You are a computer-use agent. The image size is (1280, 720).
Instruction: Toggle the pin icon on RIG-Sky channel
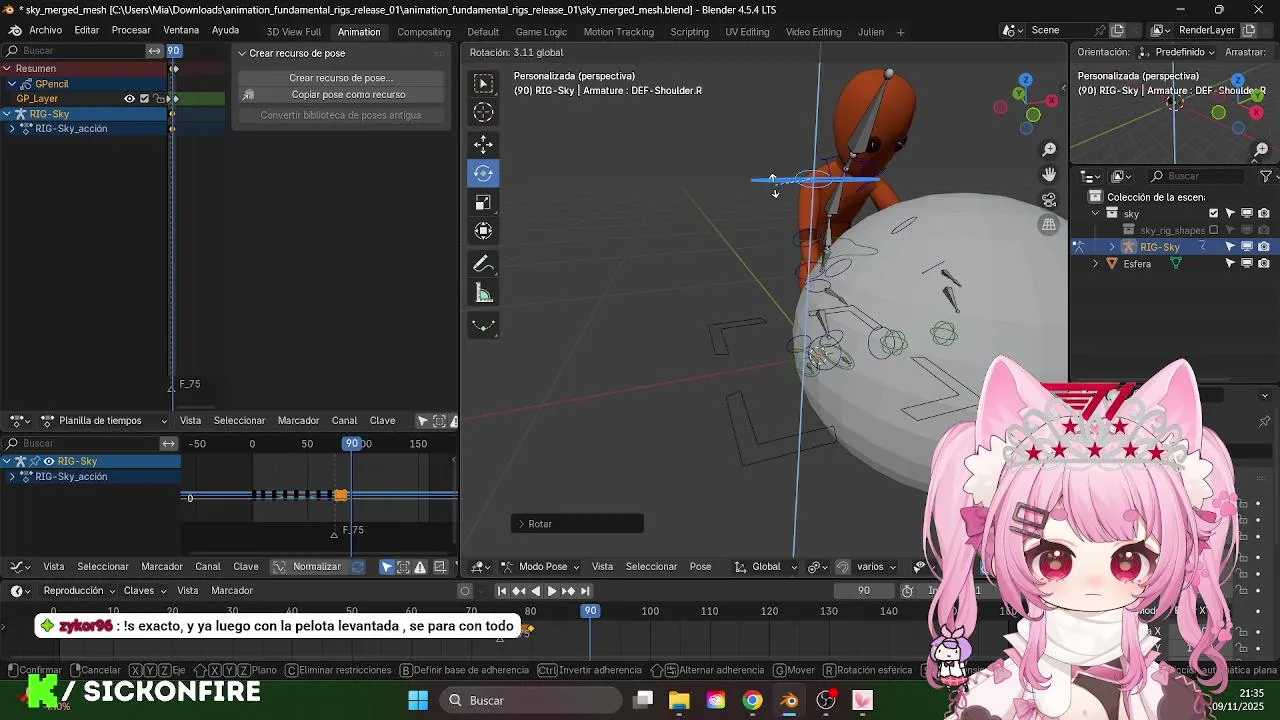pos(35,461)
